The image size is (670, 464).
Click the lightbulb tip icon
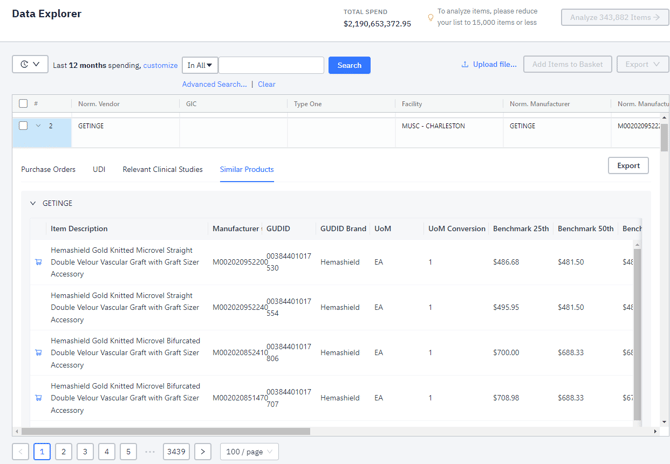tap(431, 17)
